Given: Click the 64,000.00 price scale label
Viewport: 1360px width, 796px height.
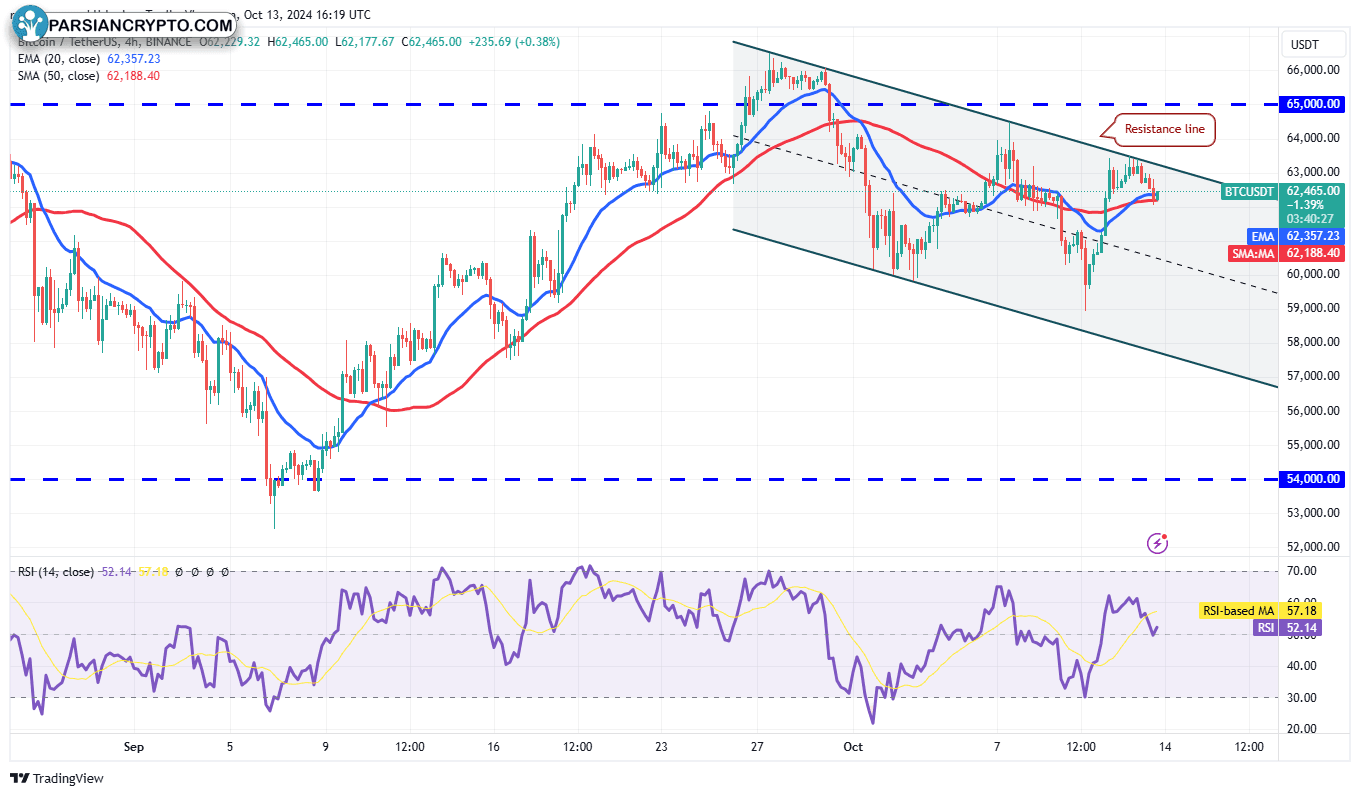Looking at the screenshot, I should click(x=1314, y=138).
